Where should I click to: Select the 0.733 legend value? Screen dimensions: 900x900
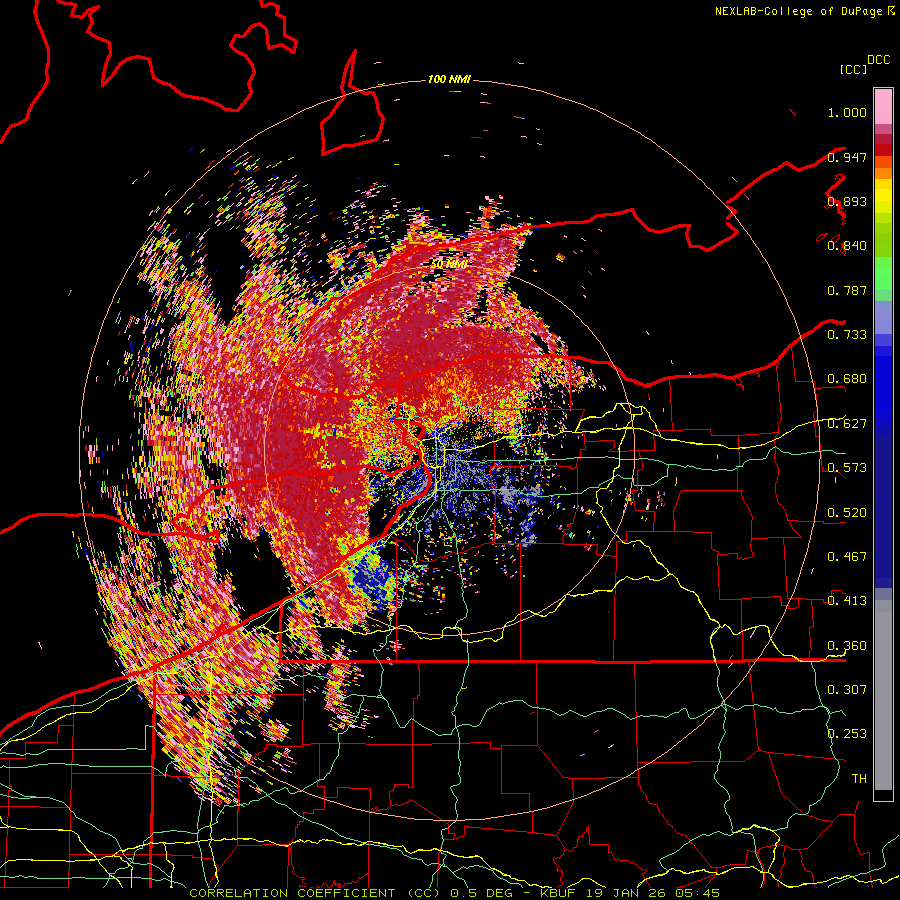(x=847, y=335)
